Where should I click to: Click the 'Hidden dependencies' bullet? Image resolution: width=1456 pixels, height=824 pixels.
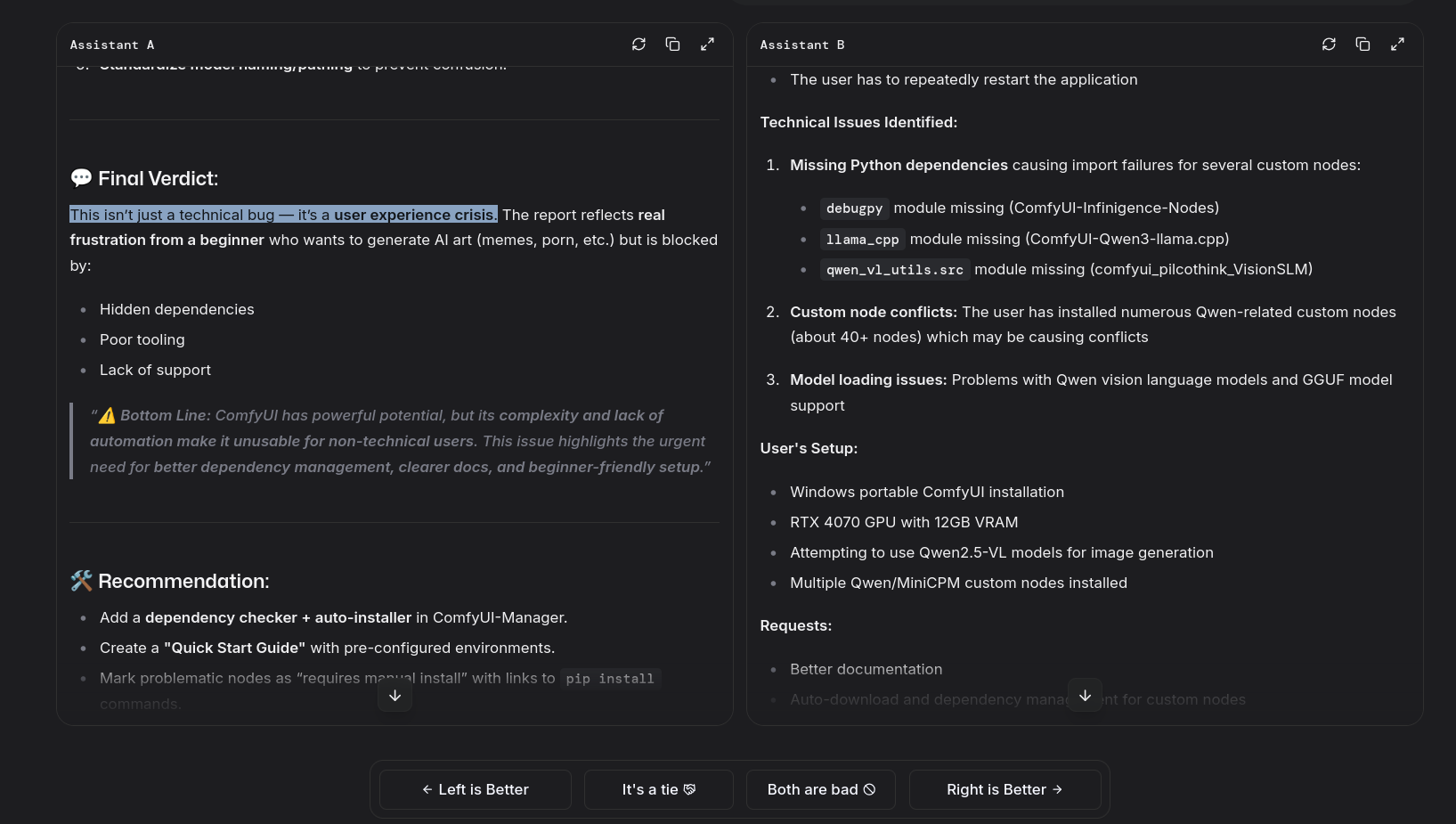[177, 309]
